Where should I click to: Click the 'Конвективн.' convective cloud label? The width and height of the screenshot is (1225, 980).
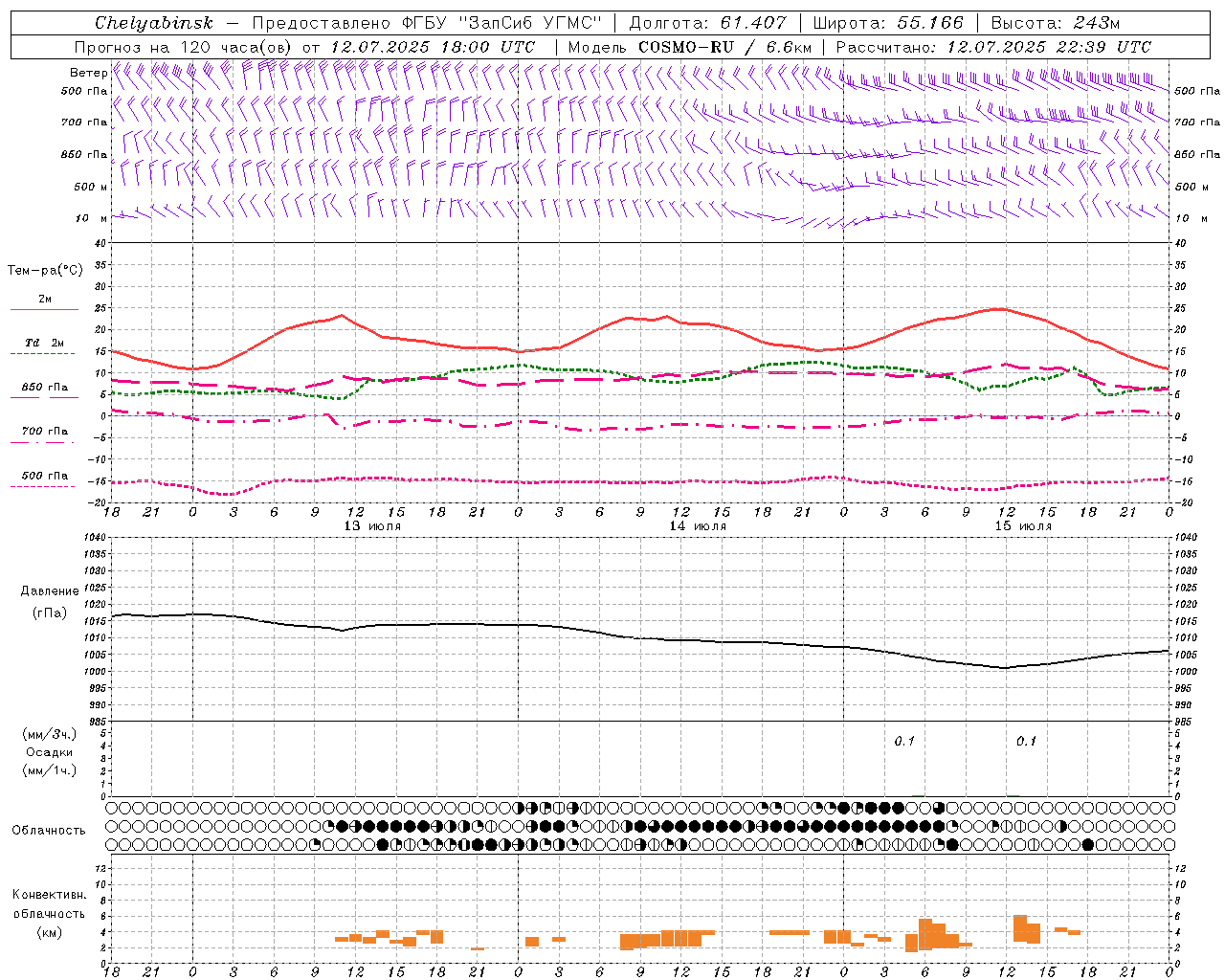(50, 895)
